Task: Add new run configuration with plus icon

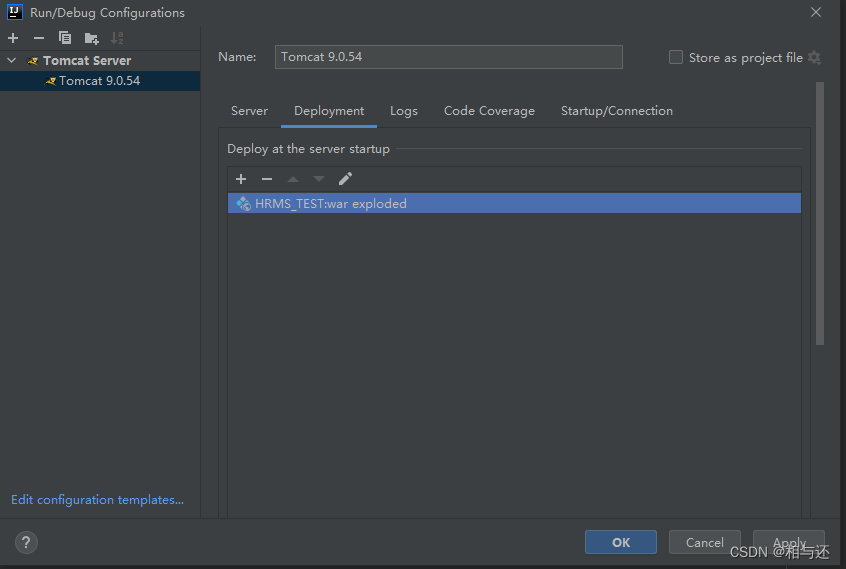Action: 13,38
